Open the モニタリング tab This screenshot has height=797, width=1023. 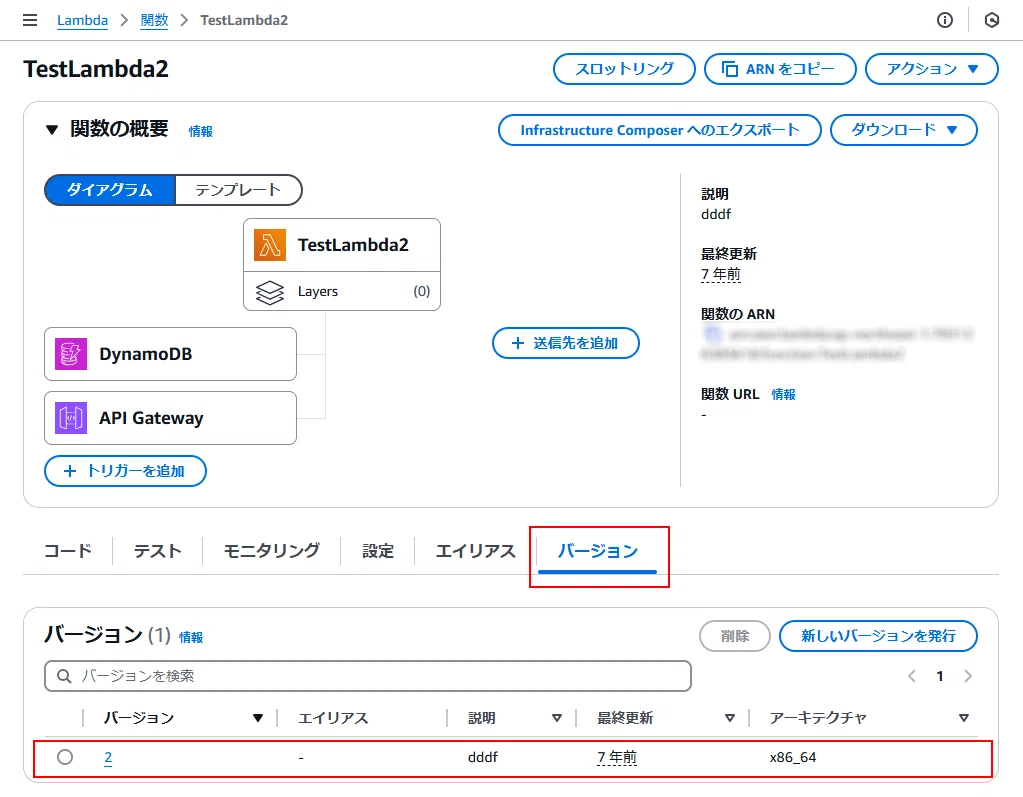[272, 551]
